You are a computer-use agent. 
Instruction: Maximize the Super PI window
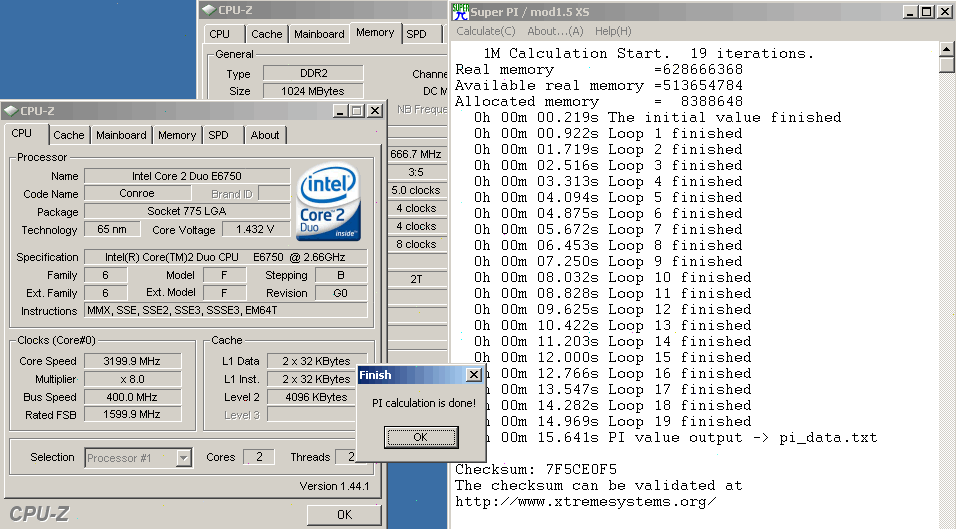click(x=925, y=12)
